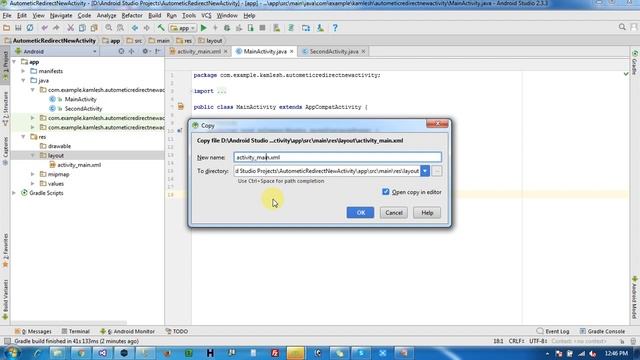Open the SDK Manager toolbar icon

pos(320,28)
